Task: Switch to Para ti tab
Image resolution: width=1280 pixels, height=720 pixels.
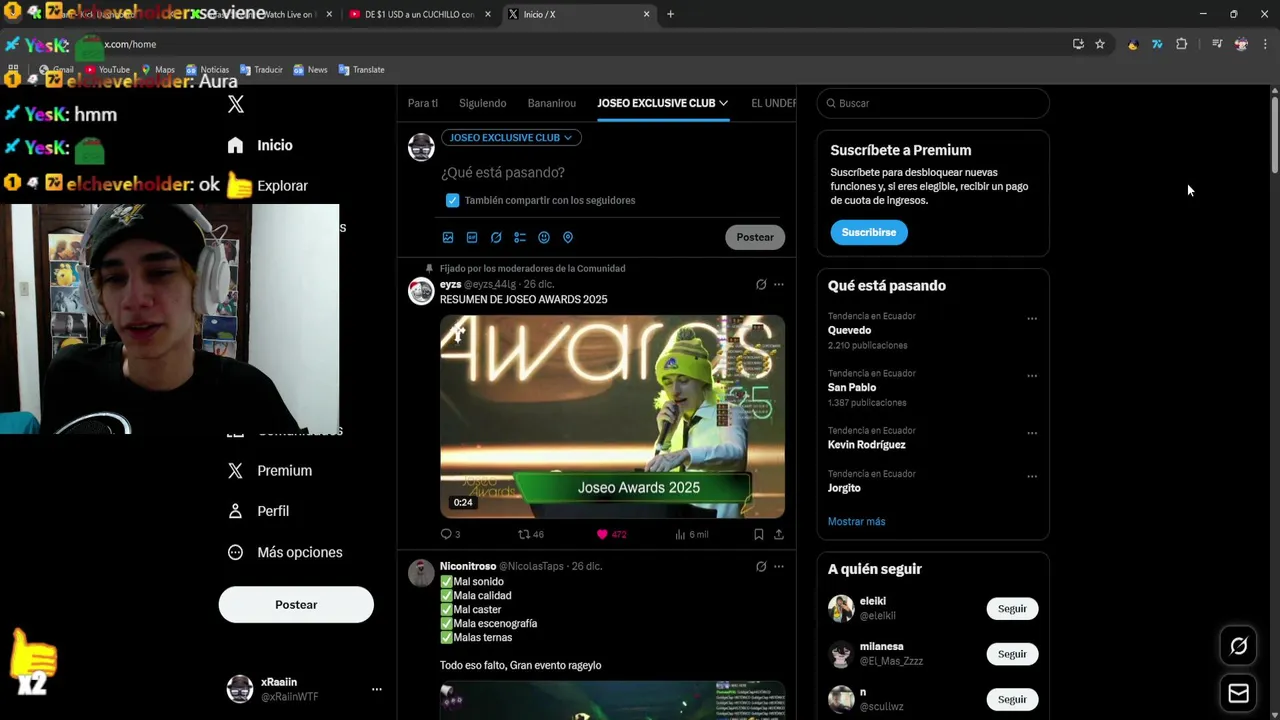Action: click(x=422, y=103)
